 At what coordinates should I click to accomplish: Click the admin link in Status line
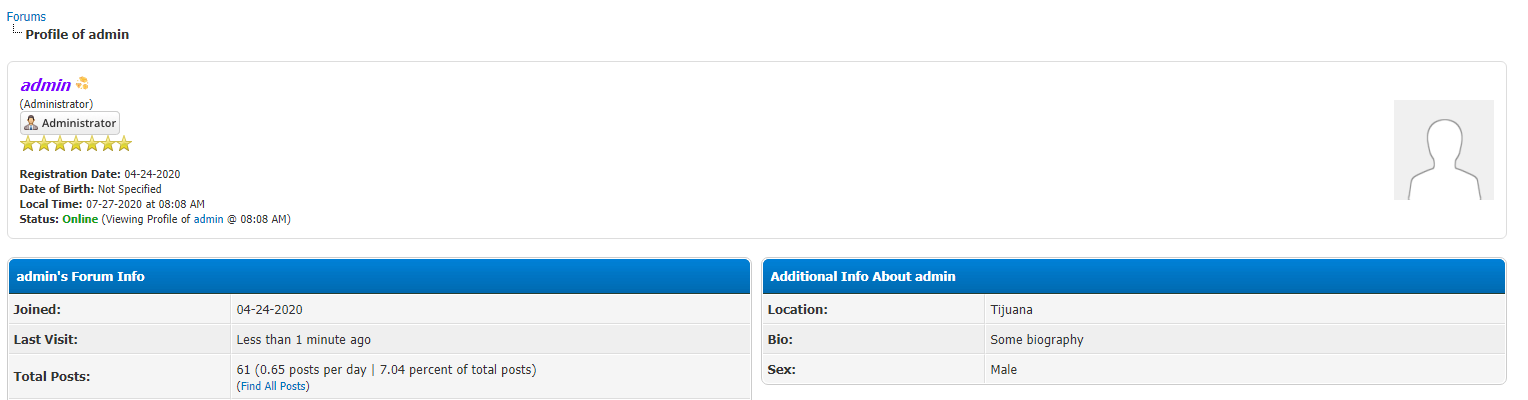(x=208, y=219)
